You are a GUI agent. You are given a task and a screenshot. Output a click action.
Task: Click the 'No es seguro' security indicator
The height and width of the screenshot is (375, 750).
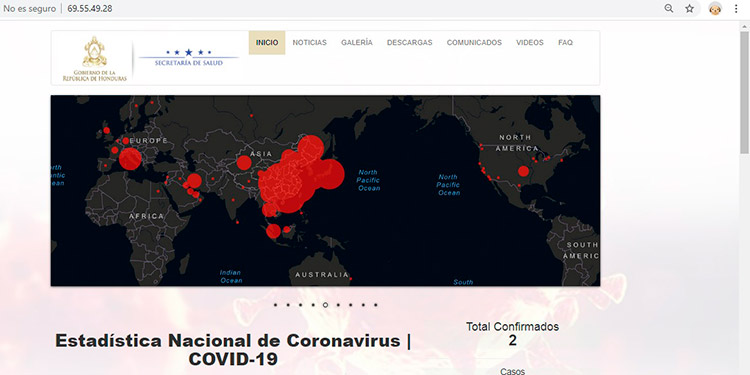30,9
